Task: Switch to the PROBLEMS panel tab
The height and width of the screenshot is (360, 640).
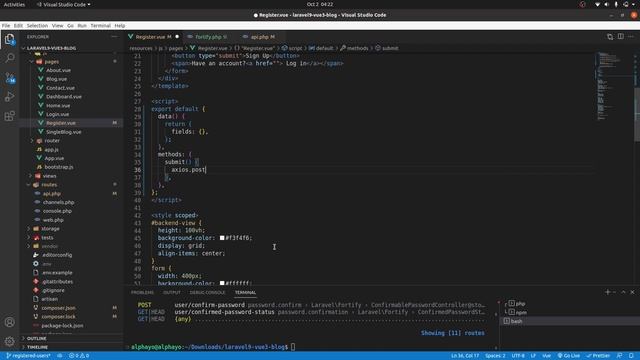Action: coord(142,292)
